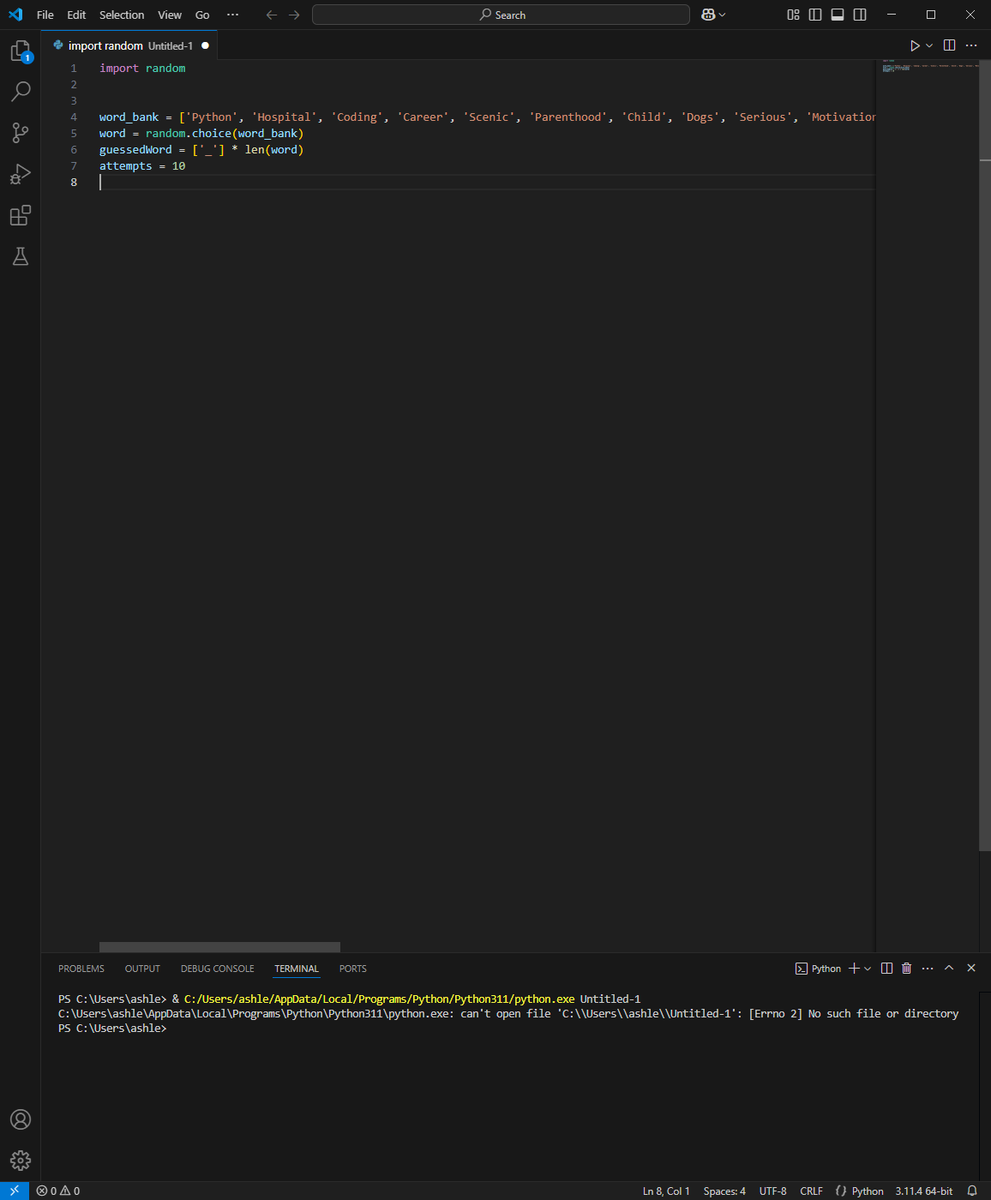The width and height of the screenshot is (991, 1200).
Task: Switch to the Terminal tab
Action: pyautogui.click(x=296, y=969)
